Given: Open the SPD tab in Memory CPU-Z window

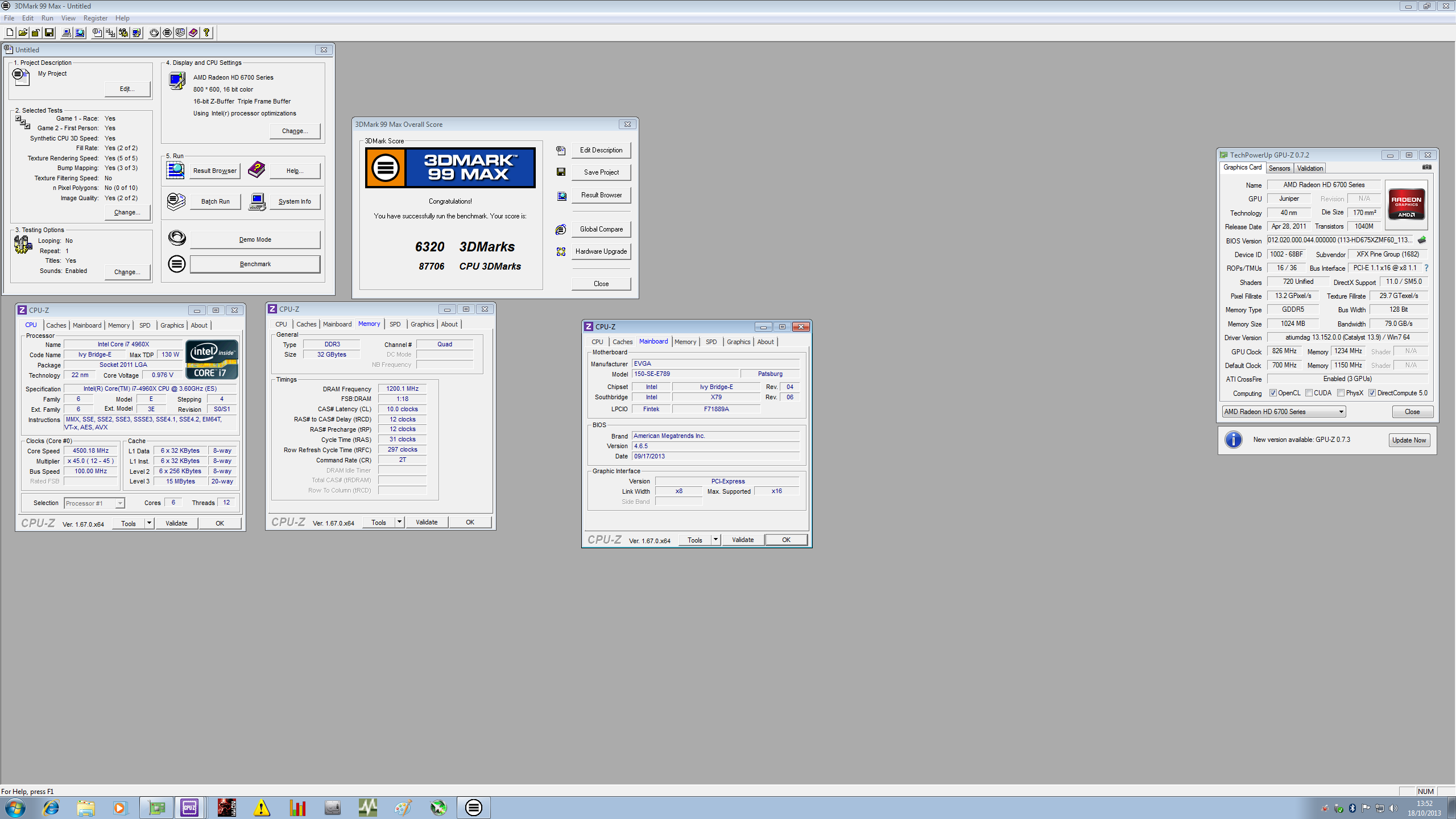Looking at the screenshot, I should click(x=395, y=324).
